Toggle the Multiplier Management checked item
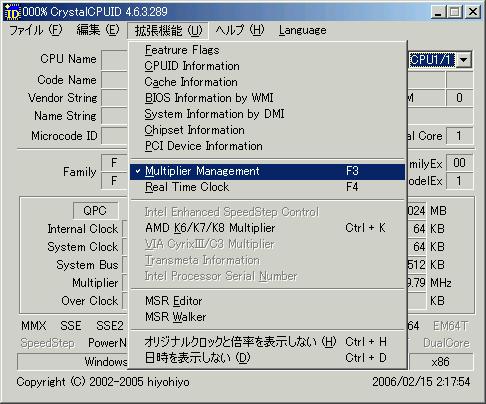This screenshot has height=404, width=486. point(268,171)
